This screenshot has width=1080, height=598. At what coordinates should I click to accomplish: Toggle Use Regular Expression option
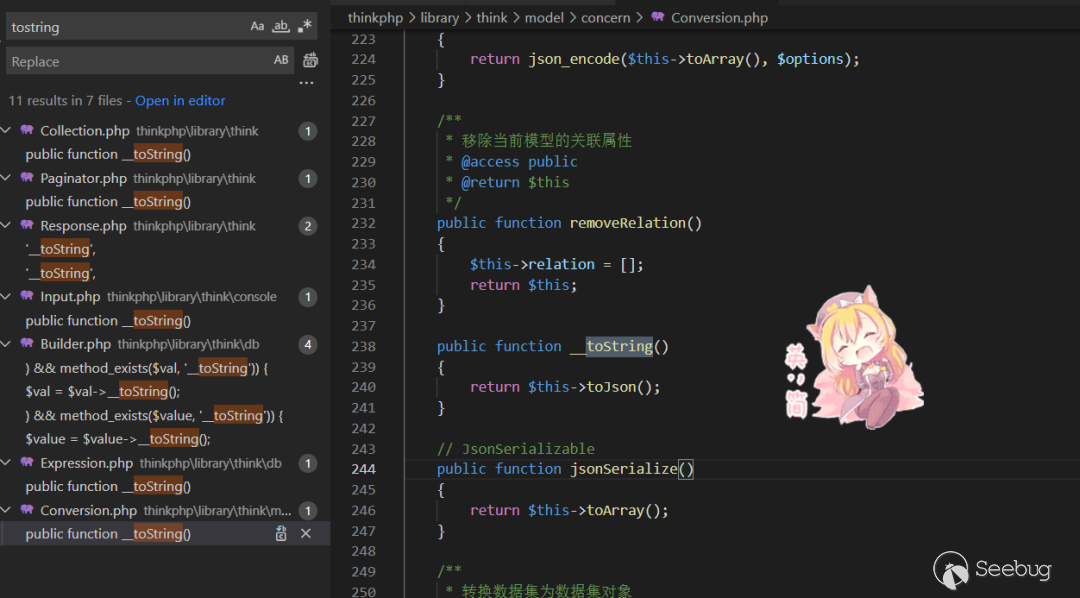[304, 26]
